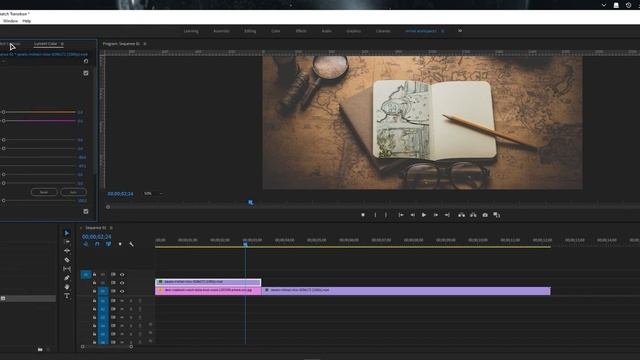Select the Hand tool
Image resolution: width=640 pixels, height=360 pixels.
tap(67, 287)
